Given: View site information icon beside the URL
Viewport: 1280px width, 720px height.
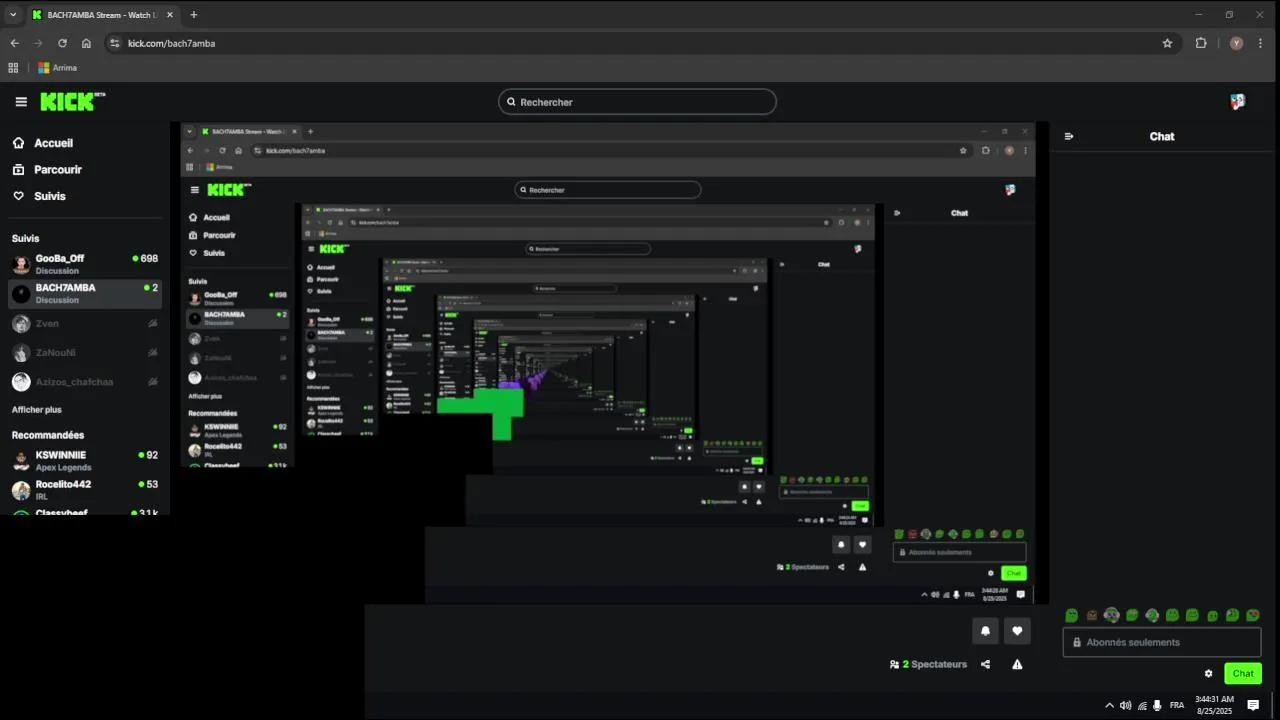Looking at the screenshot, I should pyautogui.click(x=115, y=43).
